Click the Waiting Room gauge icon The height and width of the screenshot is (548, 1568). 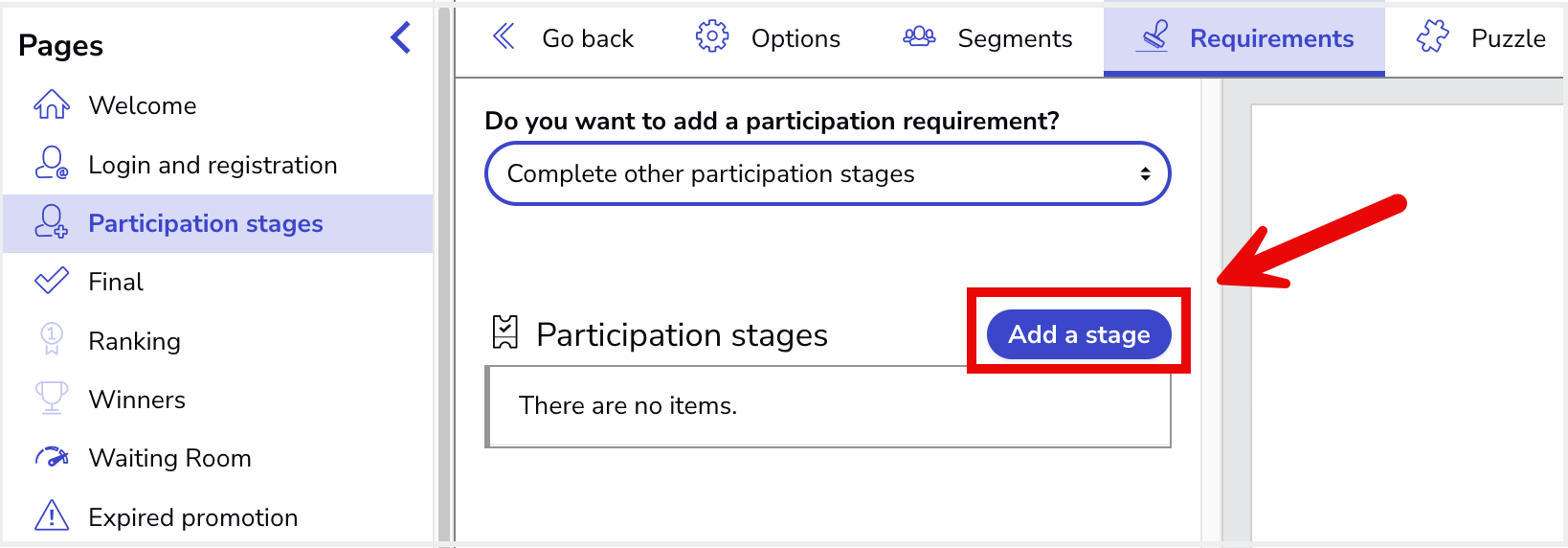52,457
